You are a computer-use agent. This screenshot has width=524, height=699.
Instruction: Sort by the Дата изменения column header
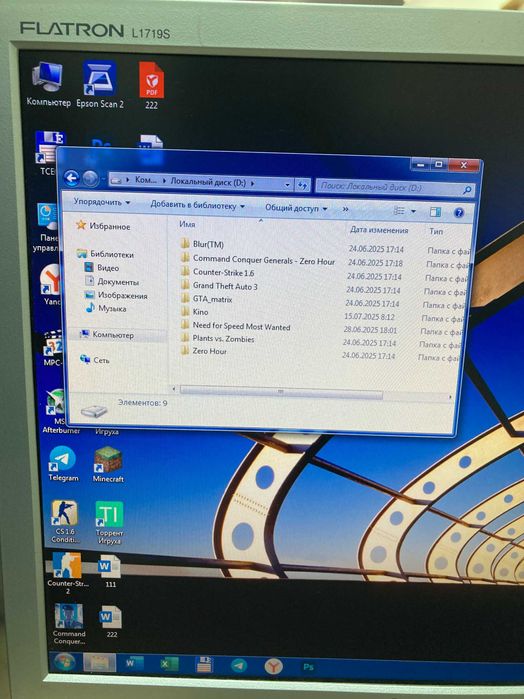[379, 230]
